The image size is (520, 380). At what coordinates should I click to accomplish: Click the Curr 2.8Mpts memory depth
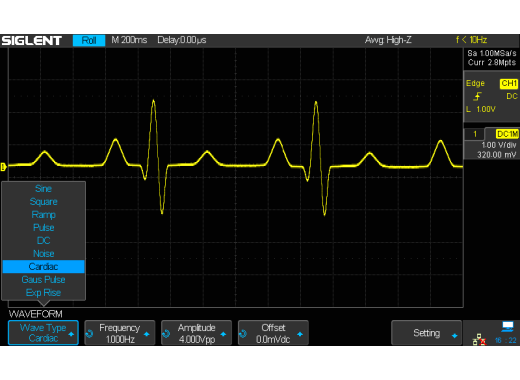[x=492, y=62]
